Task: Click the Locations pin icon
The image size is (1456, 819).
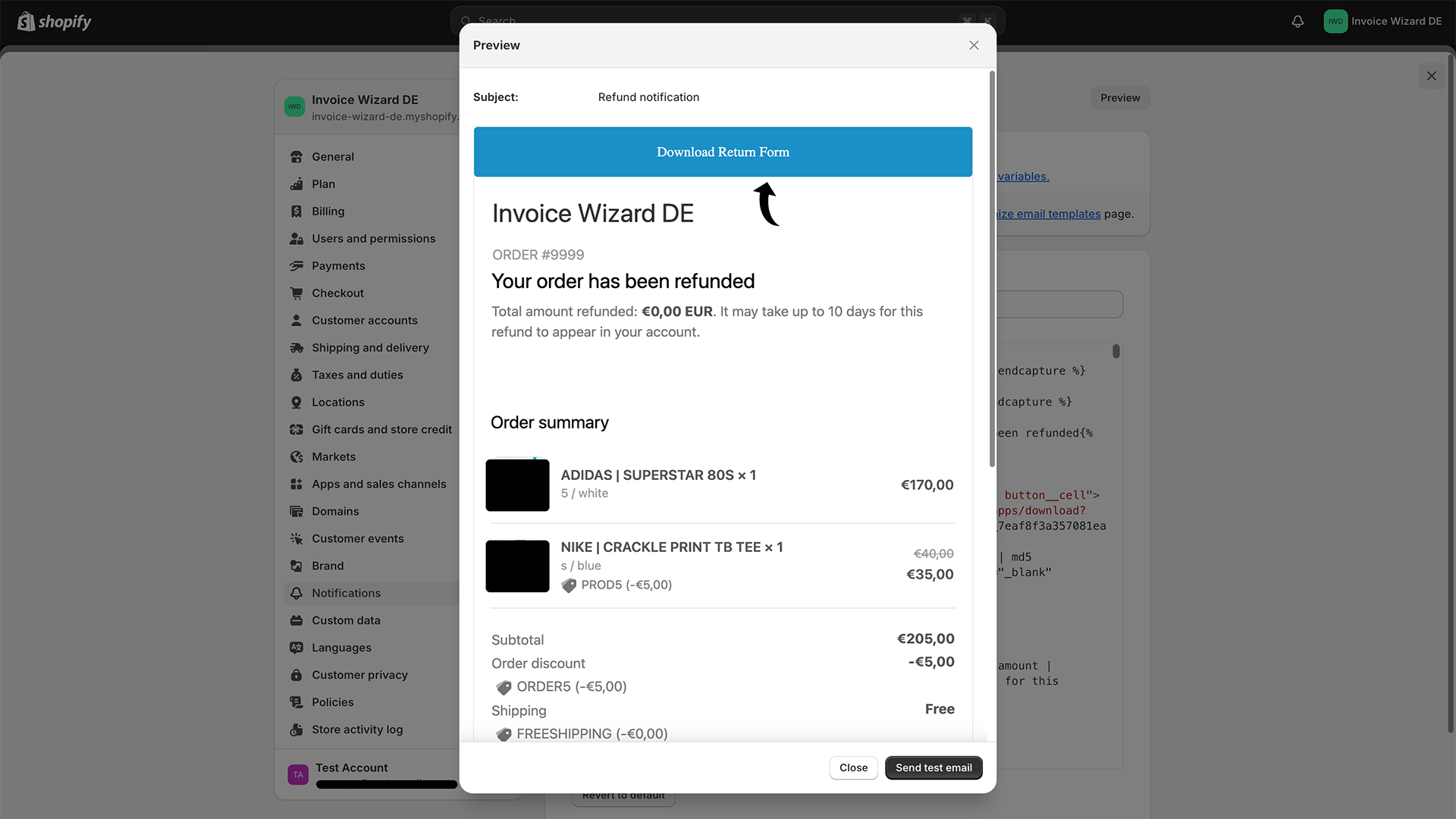Action: pos(297,403)
